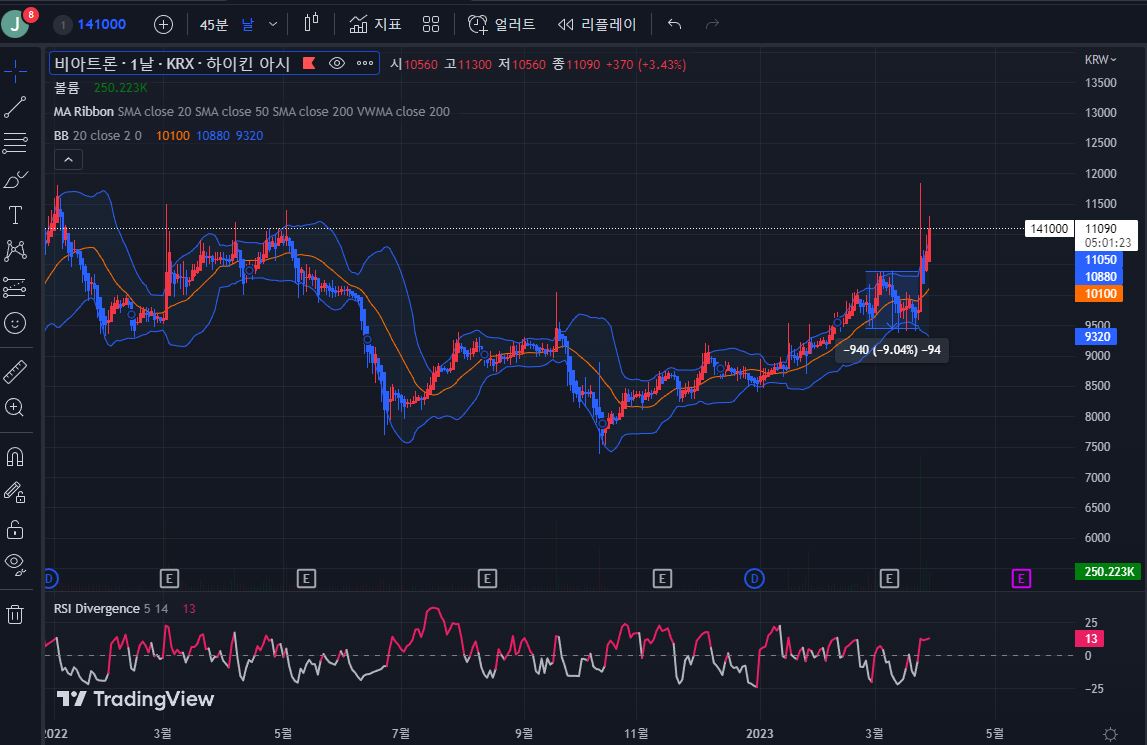Activate the zoom in tool
Screen dimensions: 1147x745
15,407
